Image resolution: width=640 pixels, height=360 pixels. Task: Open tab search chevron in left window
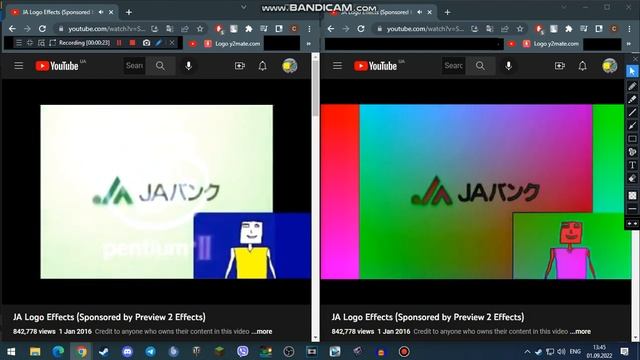(244, 7)
